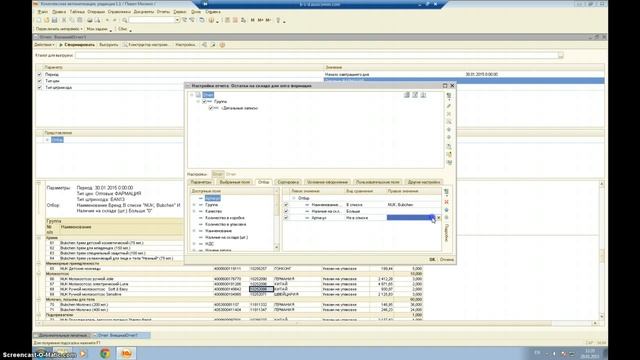Click the pencil edit icon beside structure tree
The width and height of the screenshot is (640, 360).
coord(449,106)
